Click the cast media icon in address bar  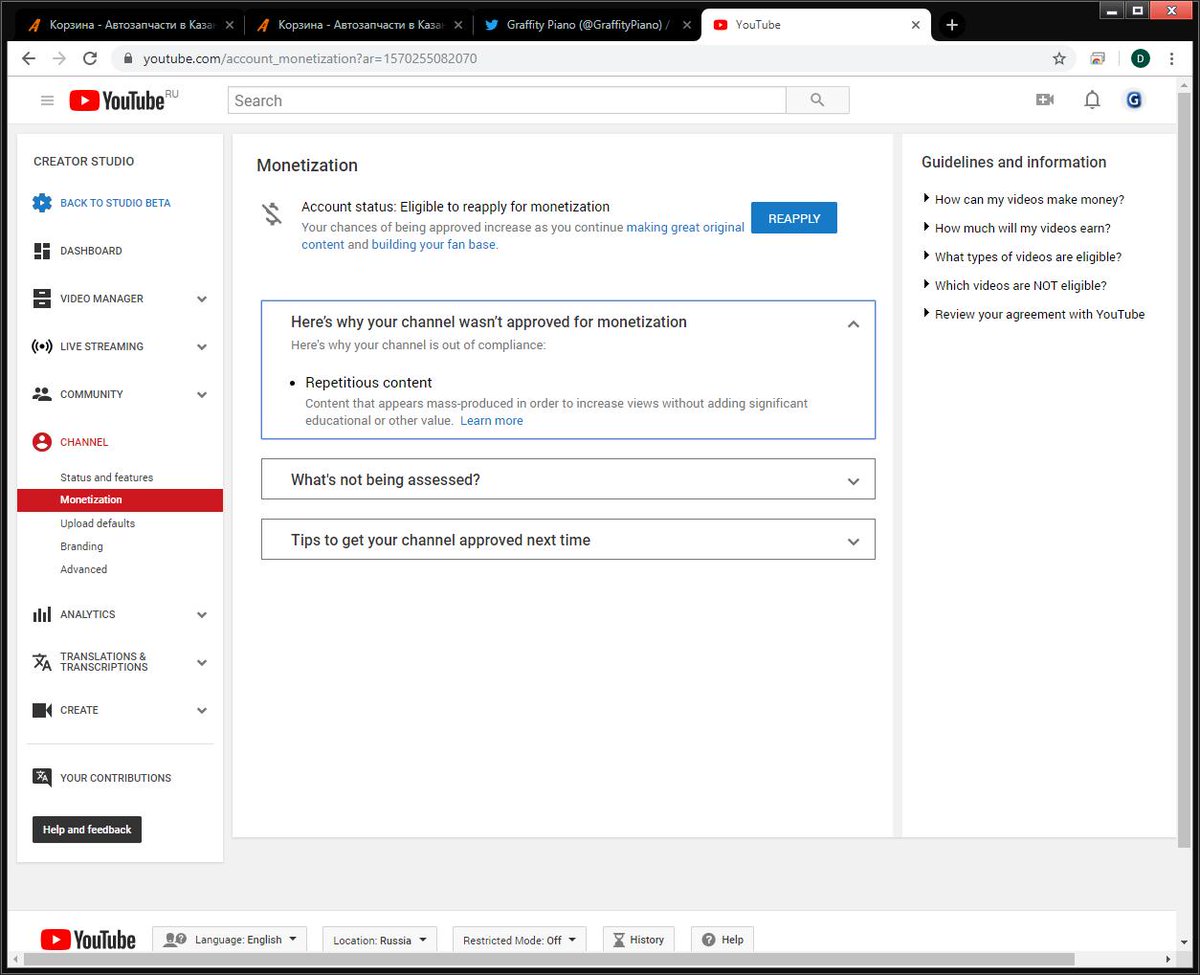click(1098, 59)
